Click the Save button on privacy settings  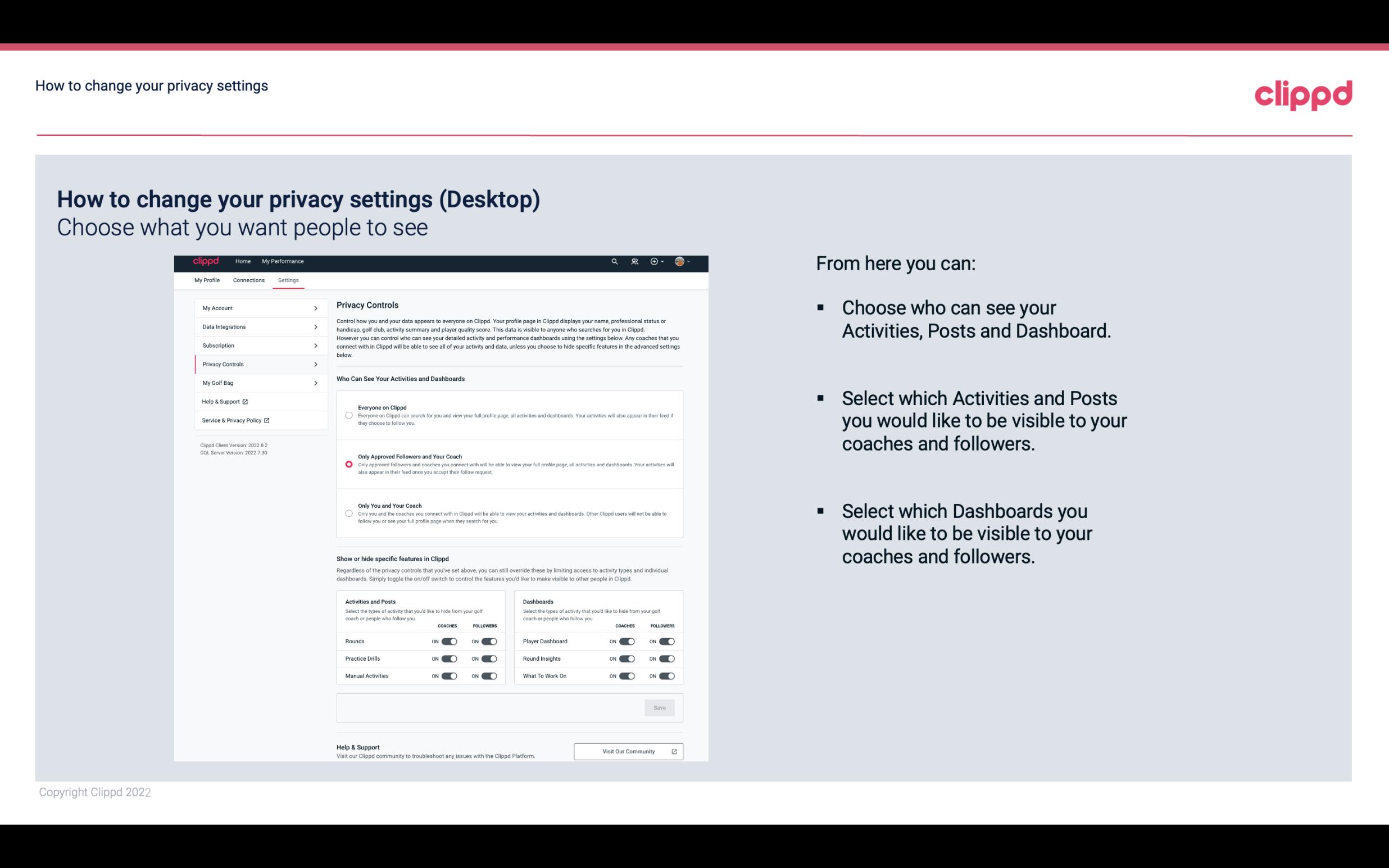tap(660, 708)
